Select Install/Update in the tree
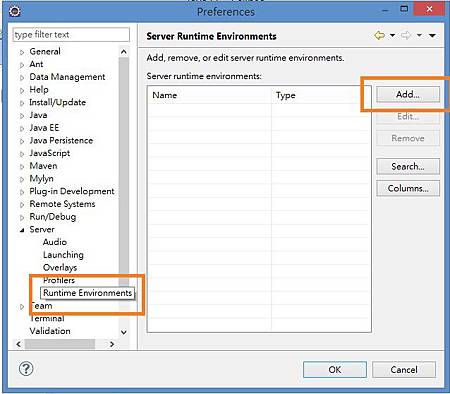450x394 pixels. 57,102
